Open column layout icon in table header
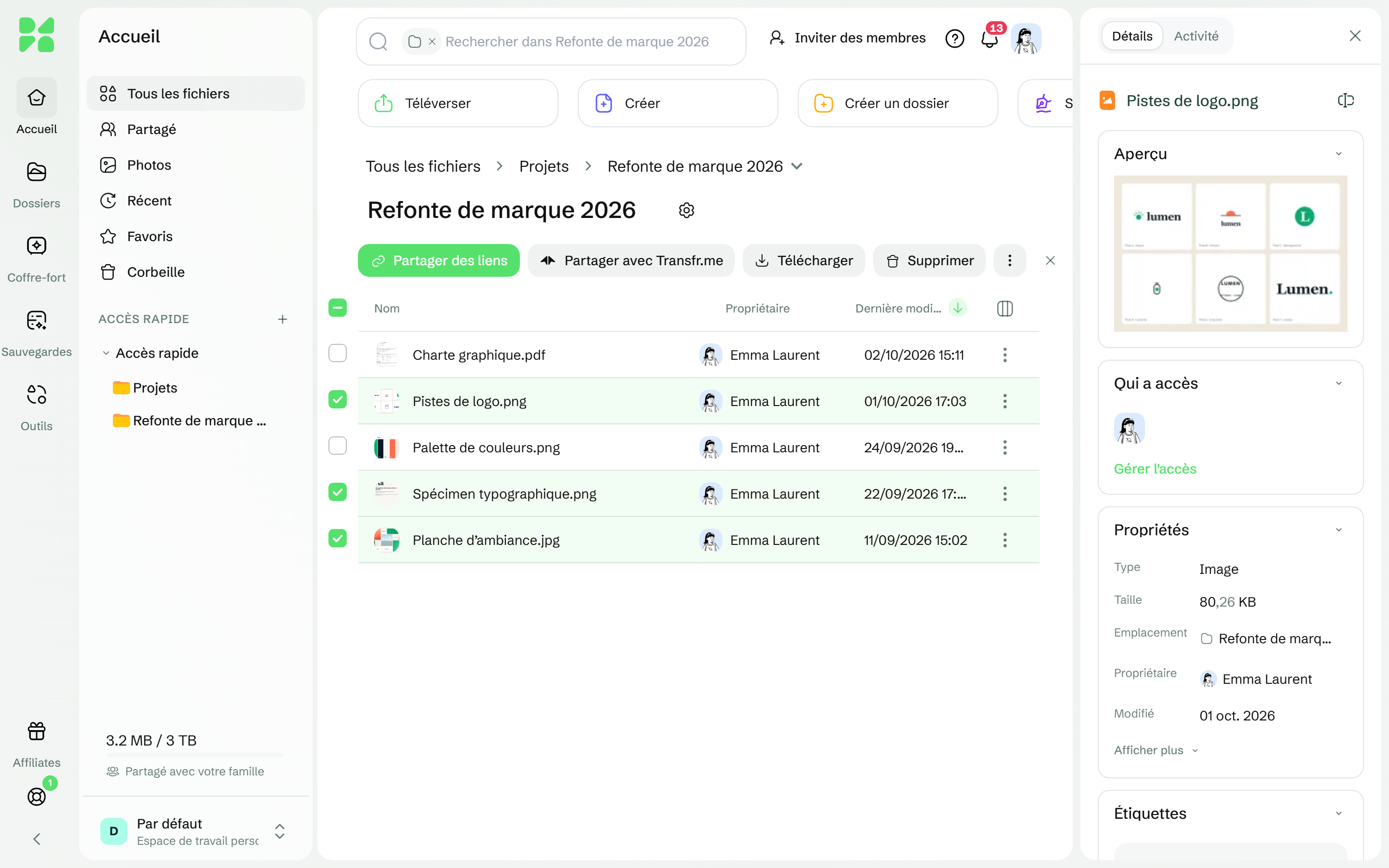Image resolution: width=1389 pixels, height=868 pixels. coord(1005,308)
